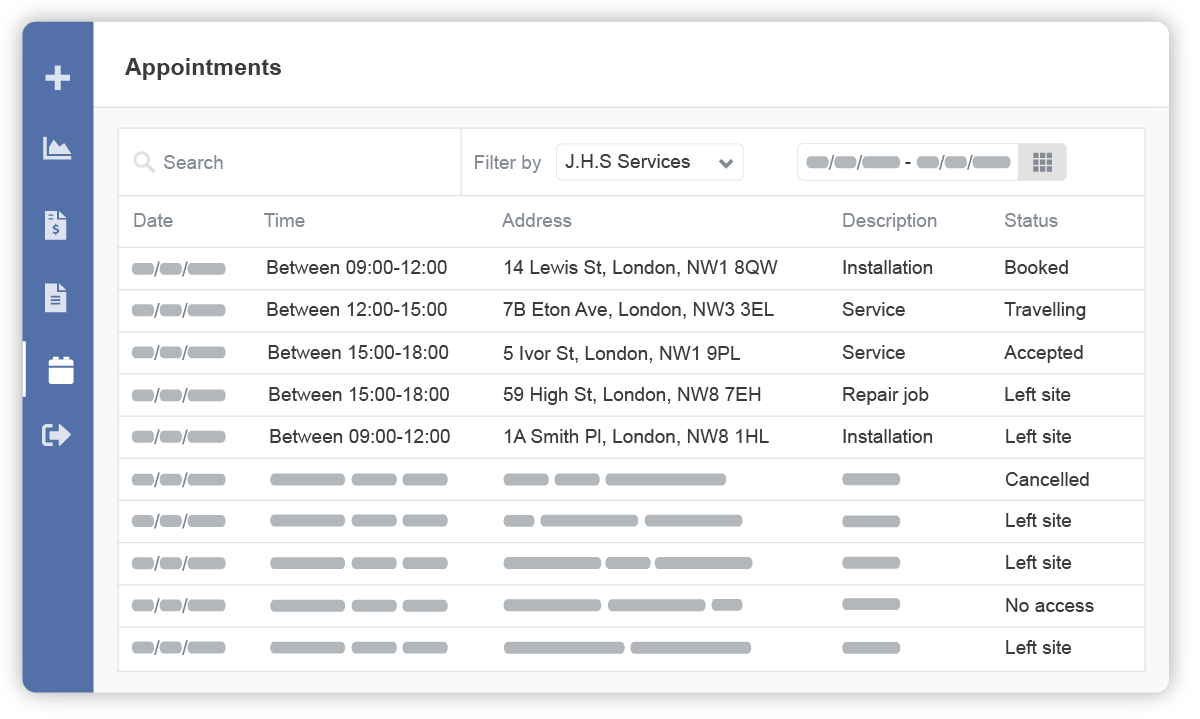This screenshot has height=719, width=1200.
Task: Open the invoices icon in the sidebar
Action: [58, 225]
